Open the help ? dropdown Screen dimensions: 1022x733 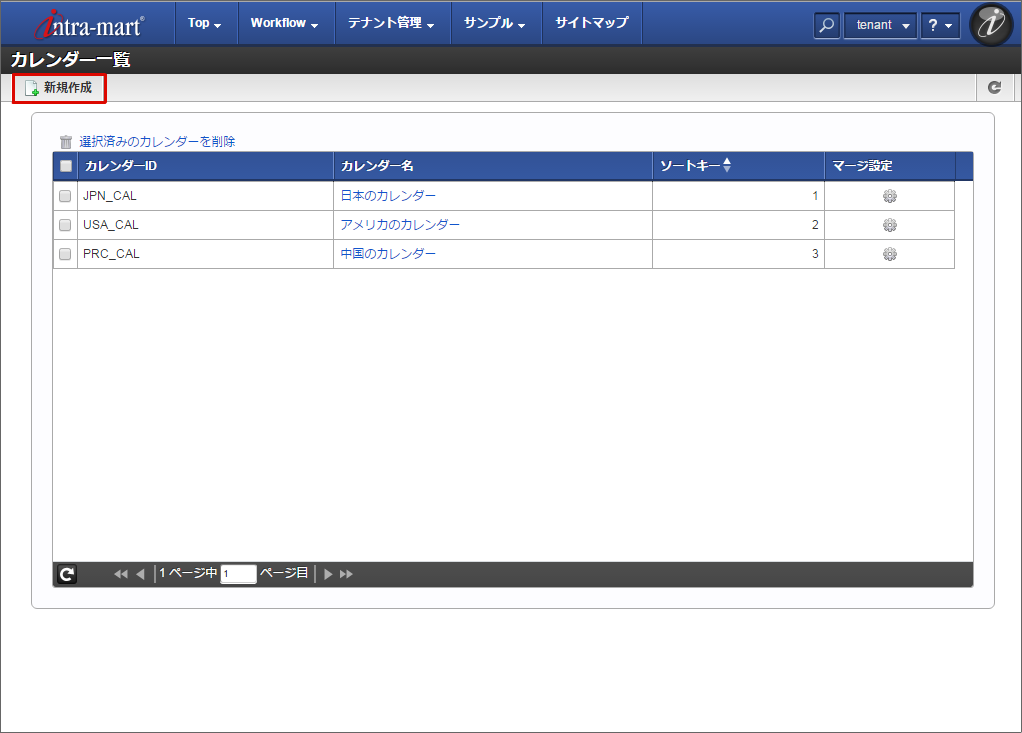click(940, 25)
